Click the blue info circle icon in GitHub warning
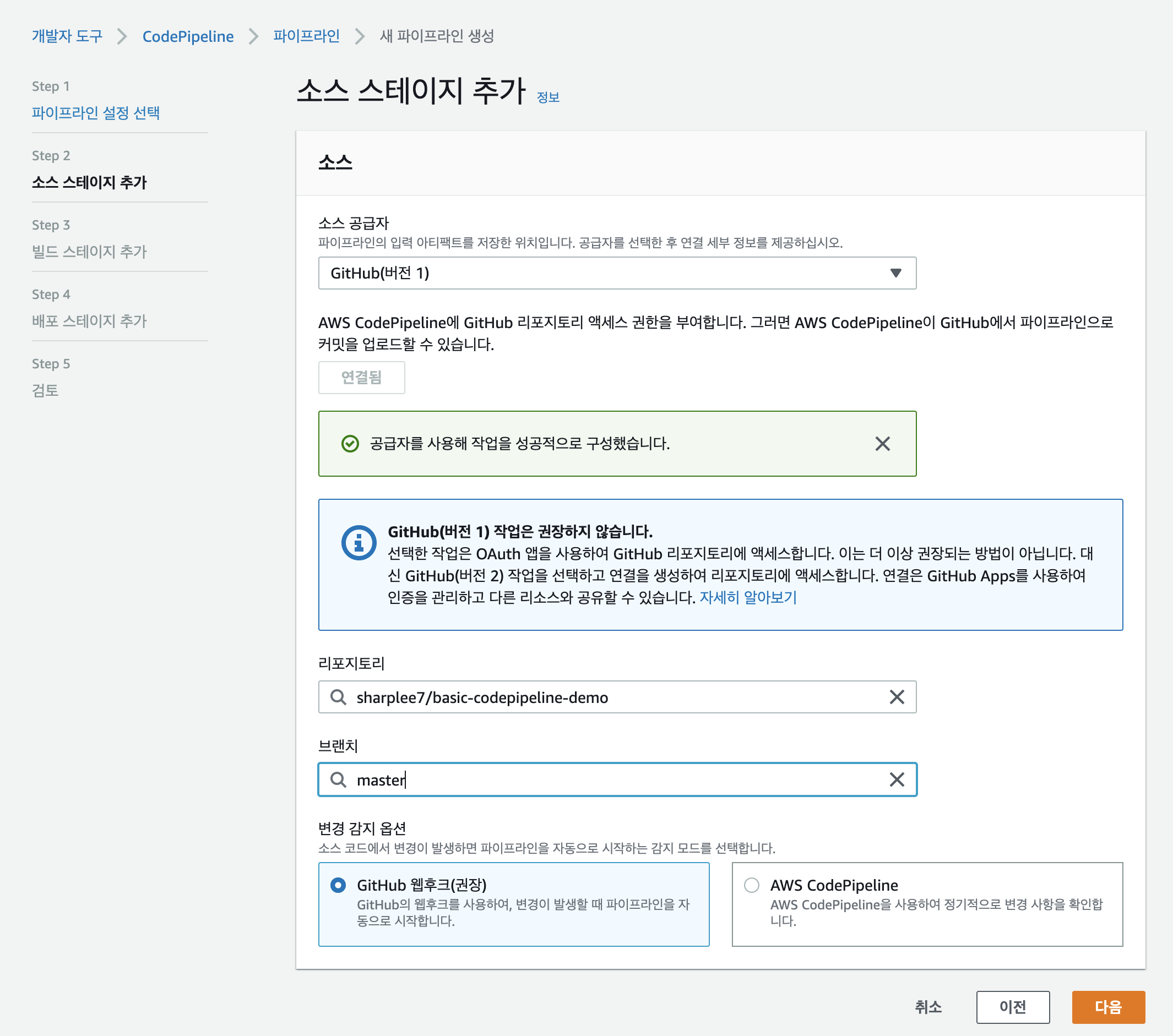 359,543
